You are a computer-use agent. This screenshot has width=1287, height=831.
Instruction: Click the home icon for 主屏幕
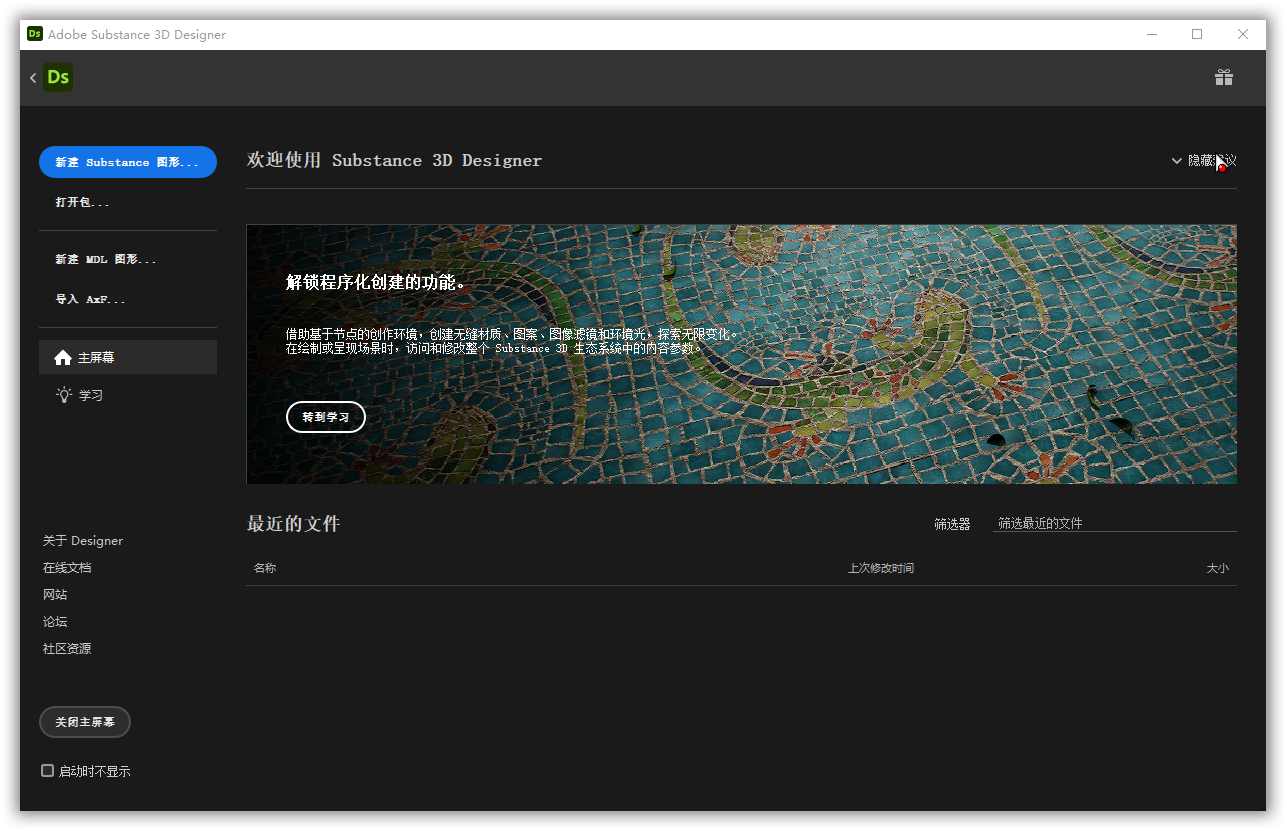(63, 358)
